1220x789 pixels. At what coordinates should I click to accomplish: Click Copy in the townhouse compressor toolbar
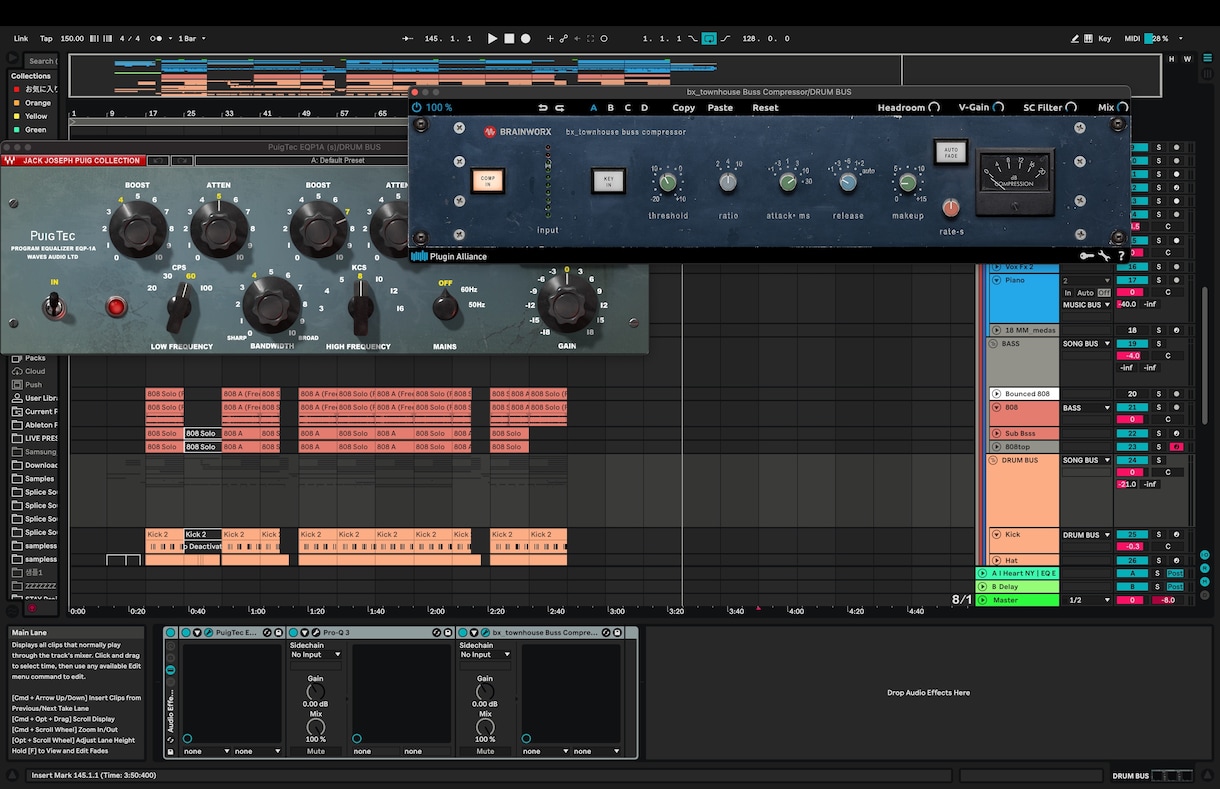coord(684,108)
